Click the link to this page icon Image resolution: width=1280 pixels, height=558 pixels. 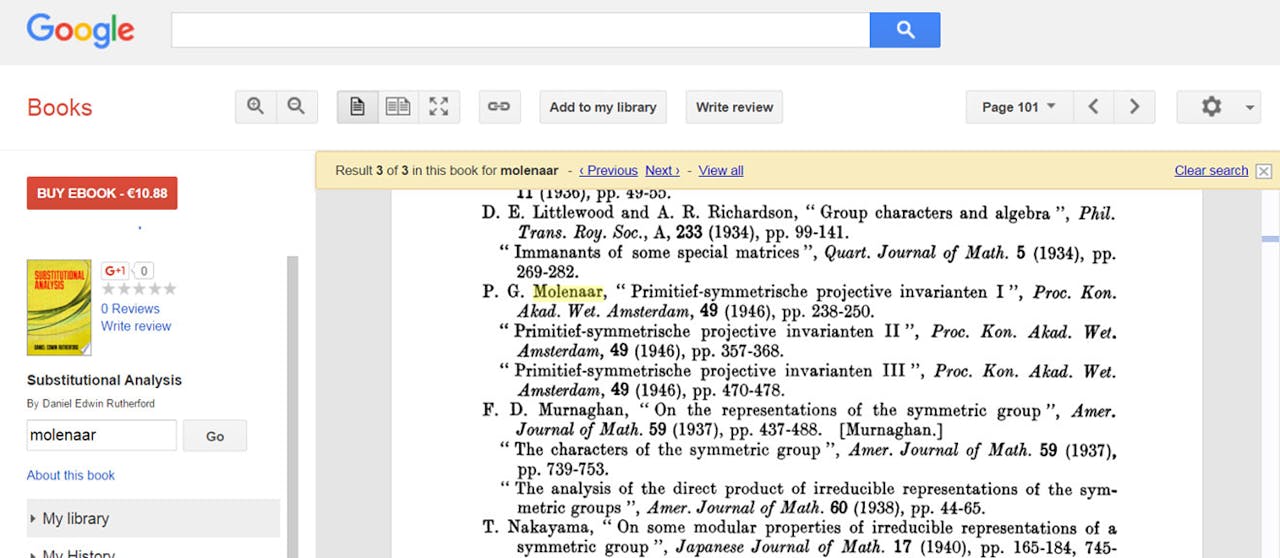coord(498,107)
